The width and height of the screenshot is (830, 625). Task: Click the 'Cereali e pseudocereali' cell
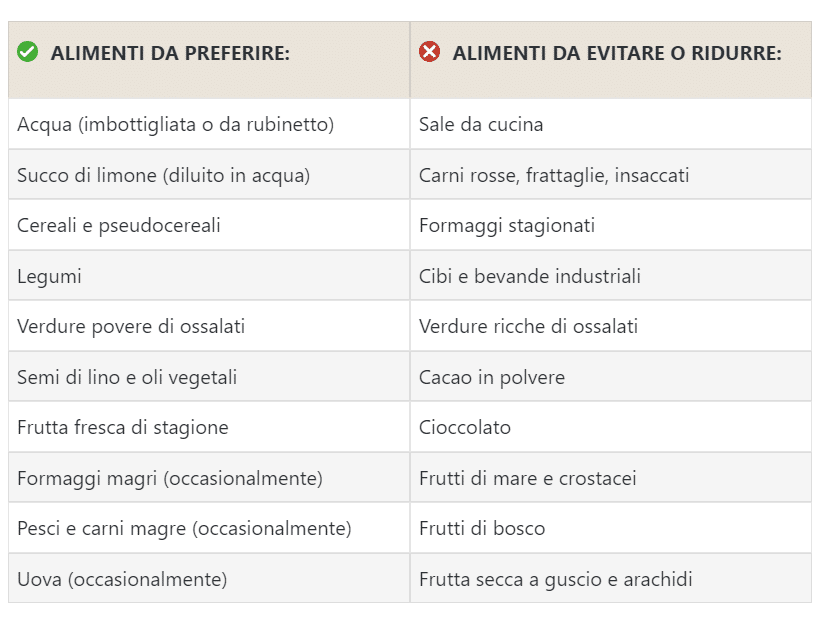tap(209, 225)
